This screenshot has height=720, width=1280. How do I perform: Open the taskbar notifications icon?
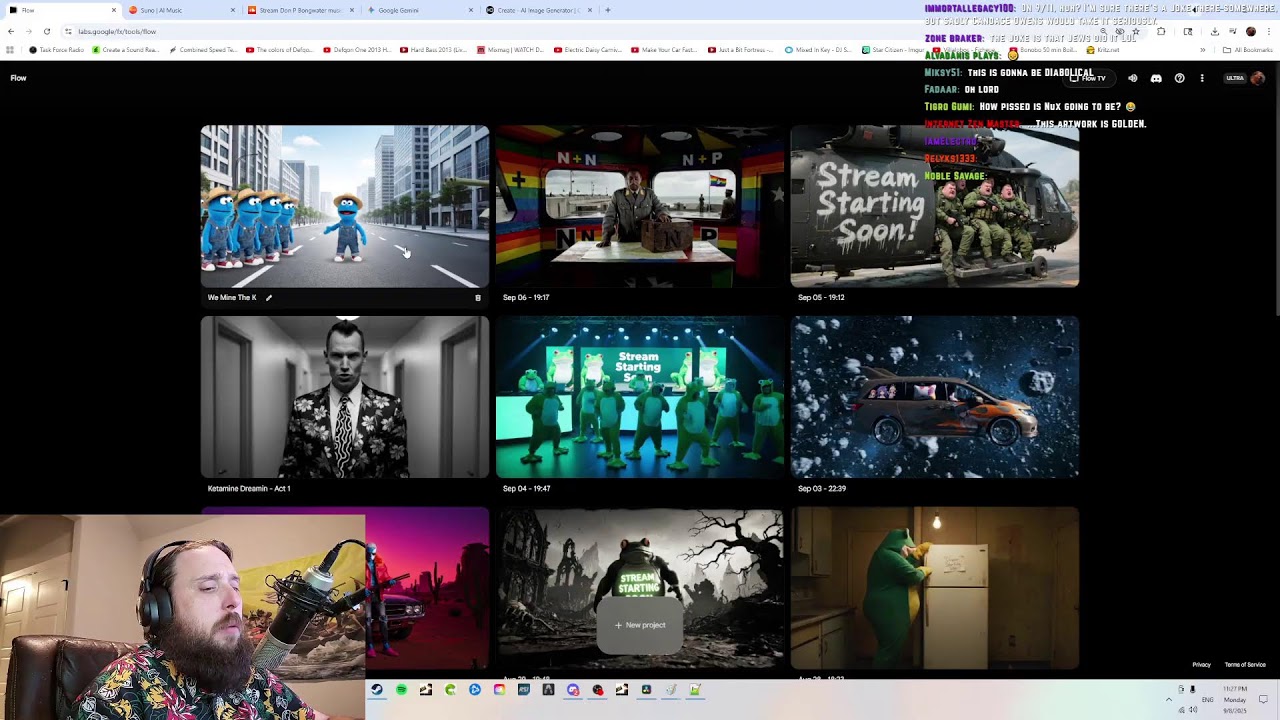(x=1263, y=699)
